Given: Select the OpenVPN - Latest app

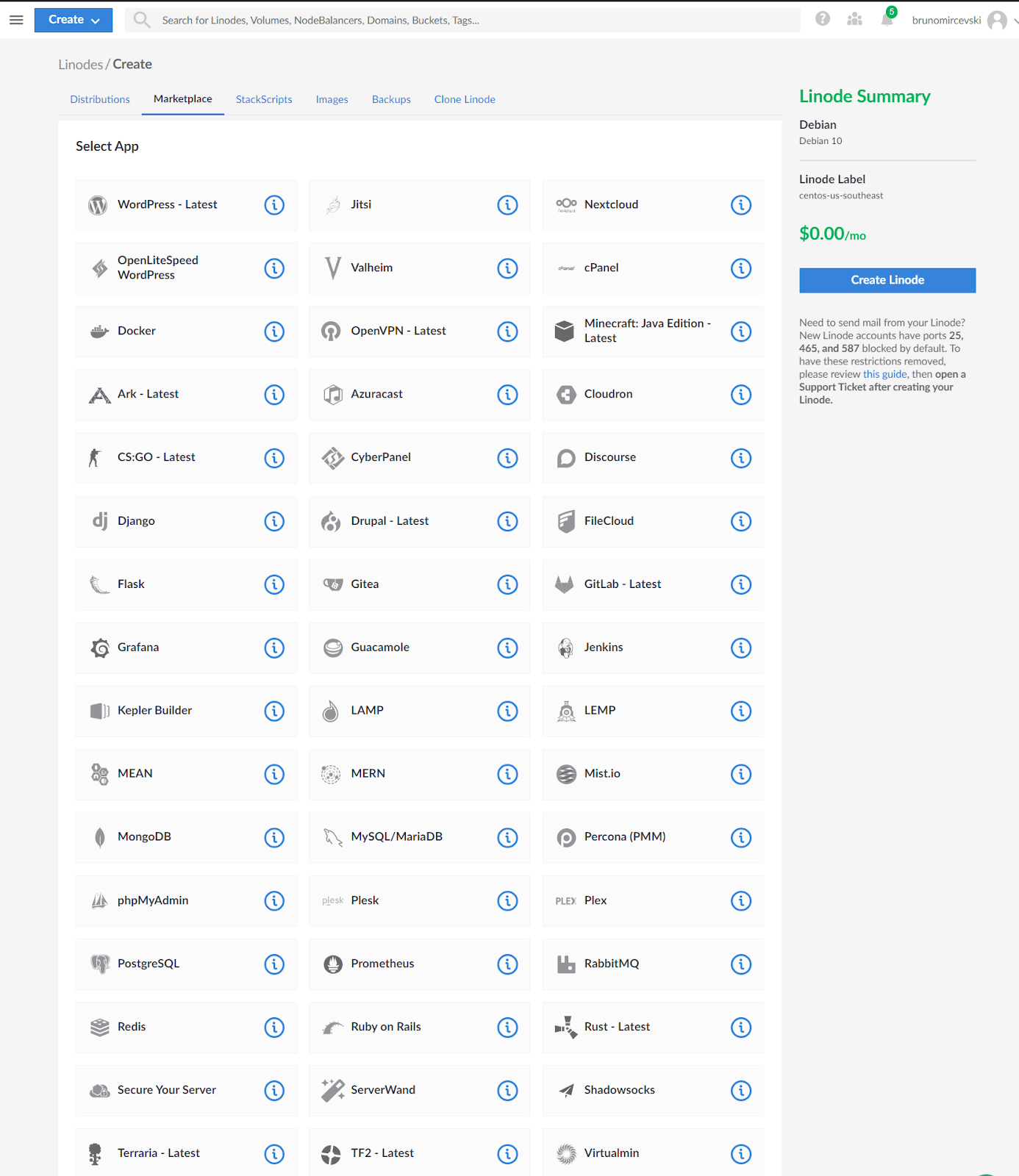Looking at the screenshot, I should pyautogui.click(x=419, y=331).
